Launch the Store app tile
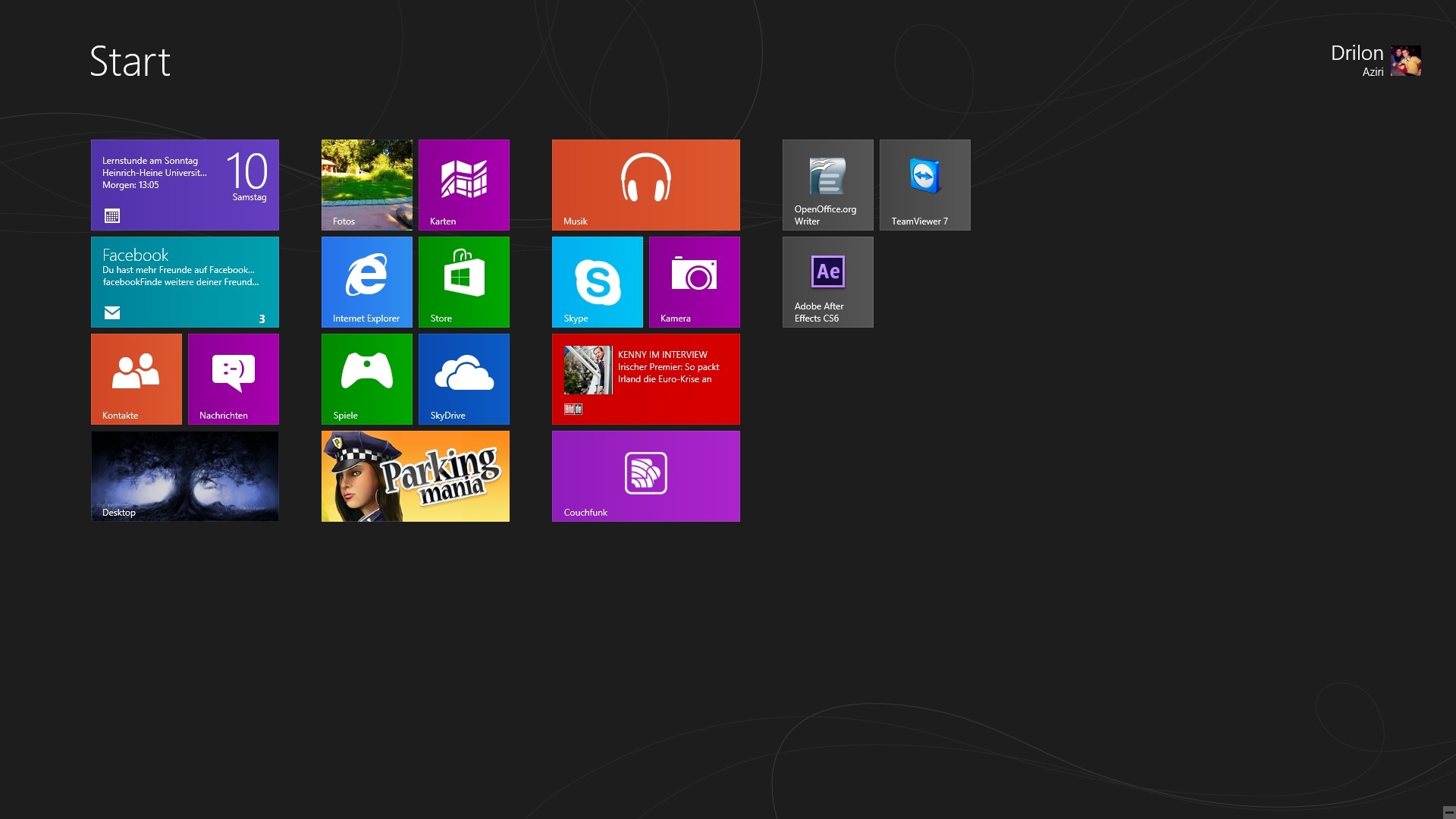Image resolution: width=1456 pixels, height=819 pixels. (x=463, y=281)
